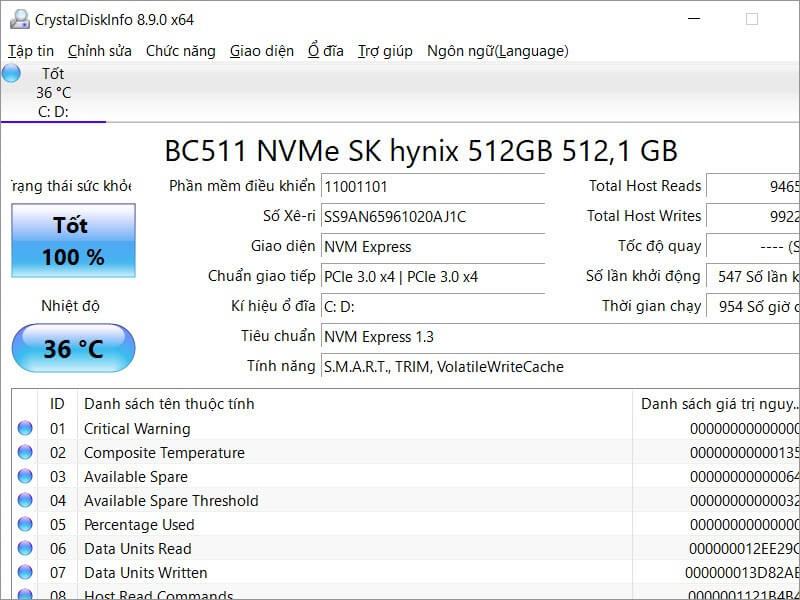Click the status icon beside Percentage Used

click(25, 525)
